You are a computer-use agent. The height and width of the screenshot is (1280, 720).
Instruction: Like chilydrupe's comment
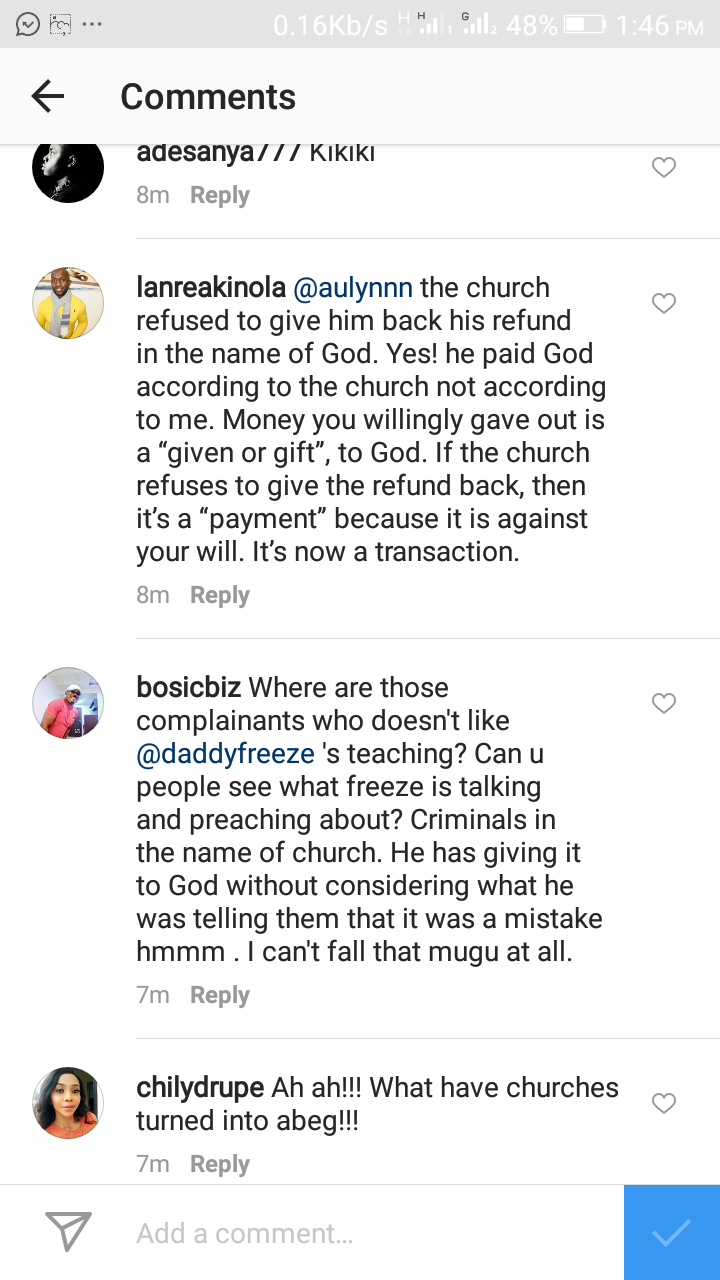[x=664, y=1103]
